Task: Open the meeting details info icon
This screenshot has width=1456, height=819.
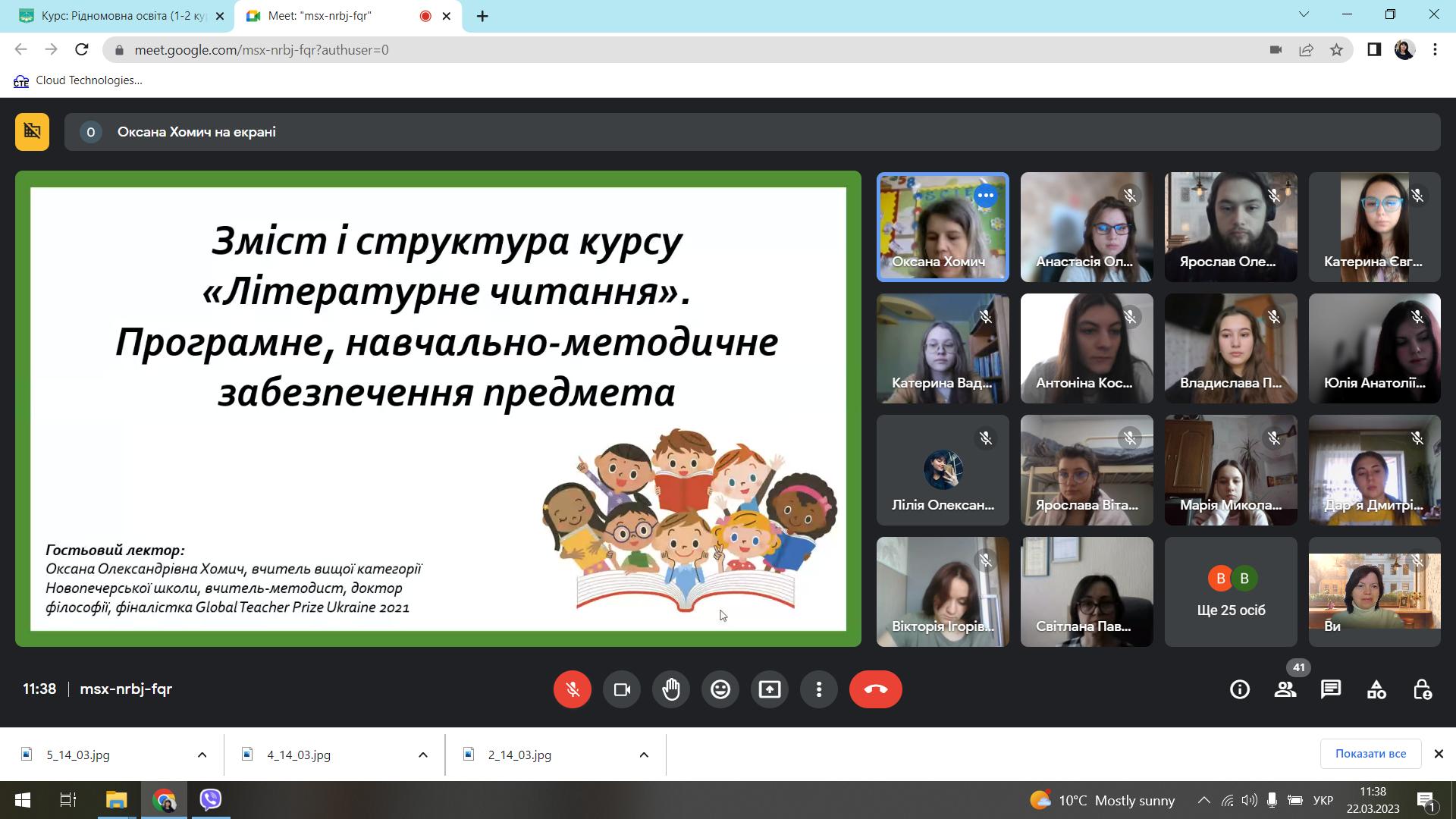Action: pos(1240,689)
